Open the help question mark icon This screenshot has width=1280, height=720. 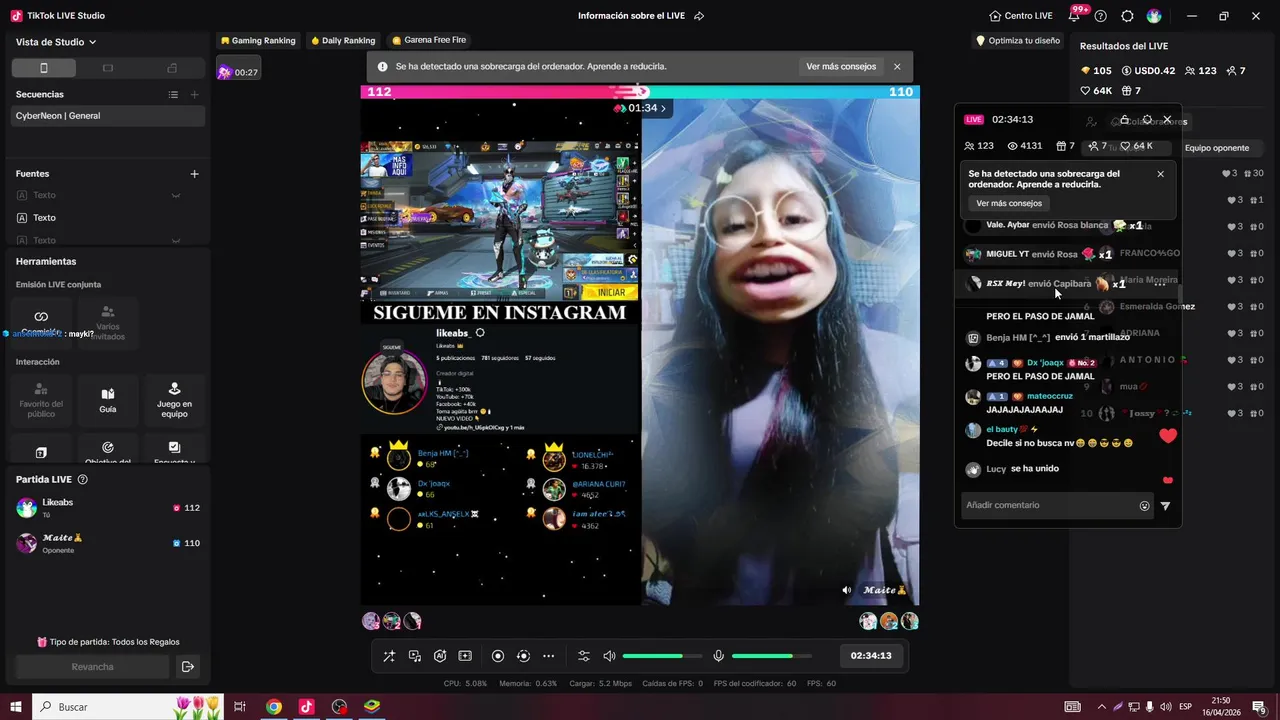click(x=1101, y=16)
